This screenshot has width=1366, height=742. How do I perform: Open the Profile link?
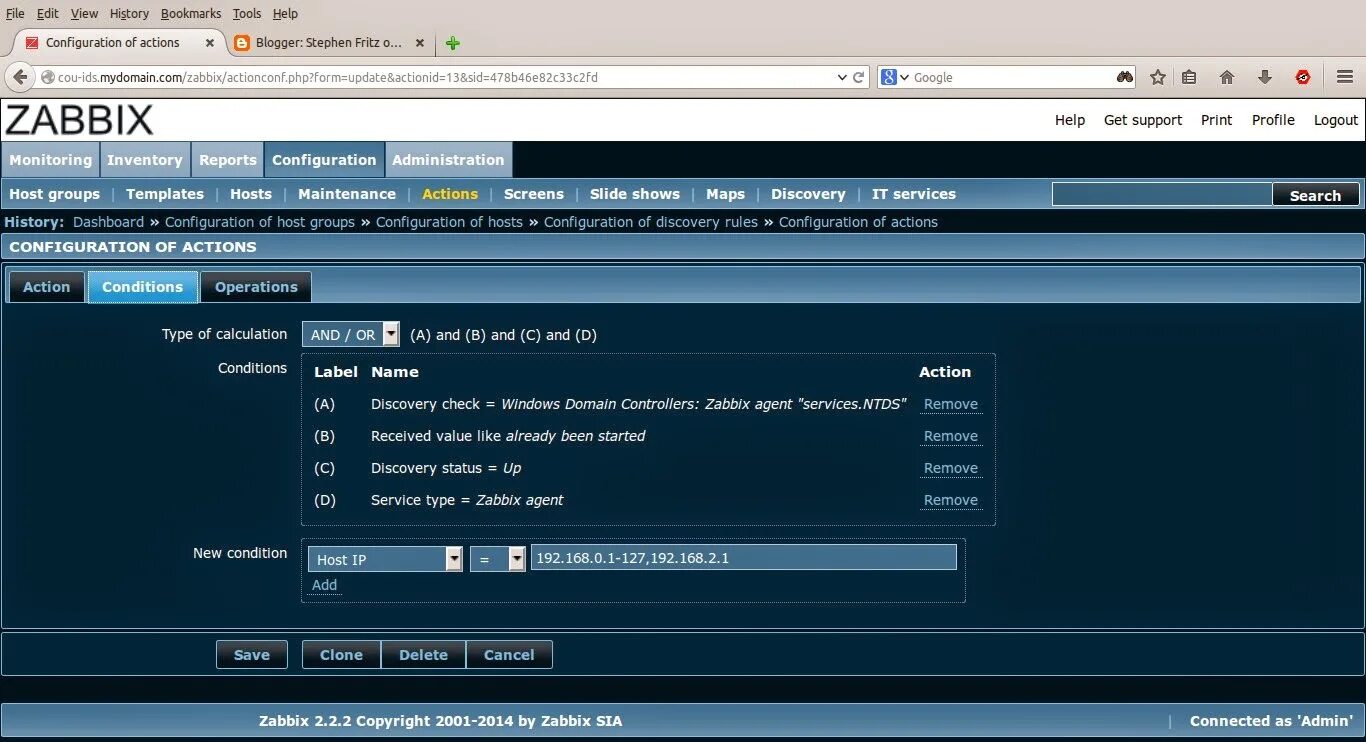[1273, 120]
